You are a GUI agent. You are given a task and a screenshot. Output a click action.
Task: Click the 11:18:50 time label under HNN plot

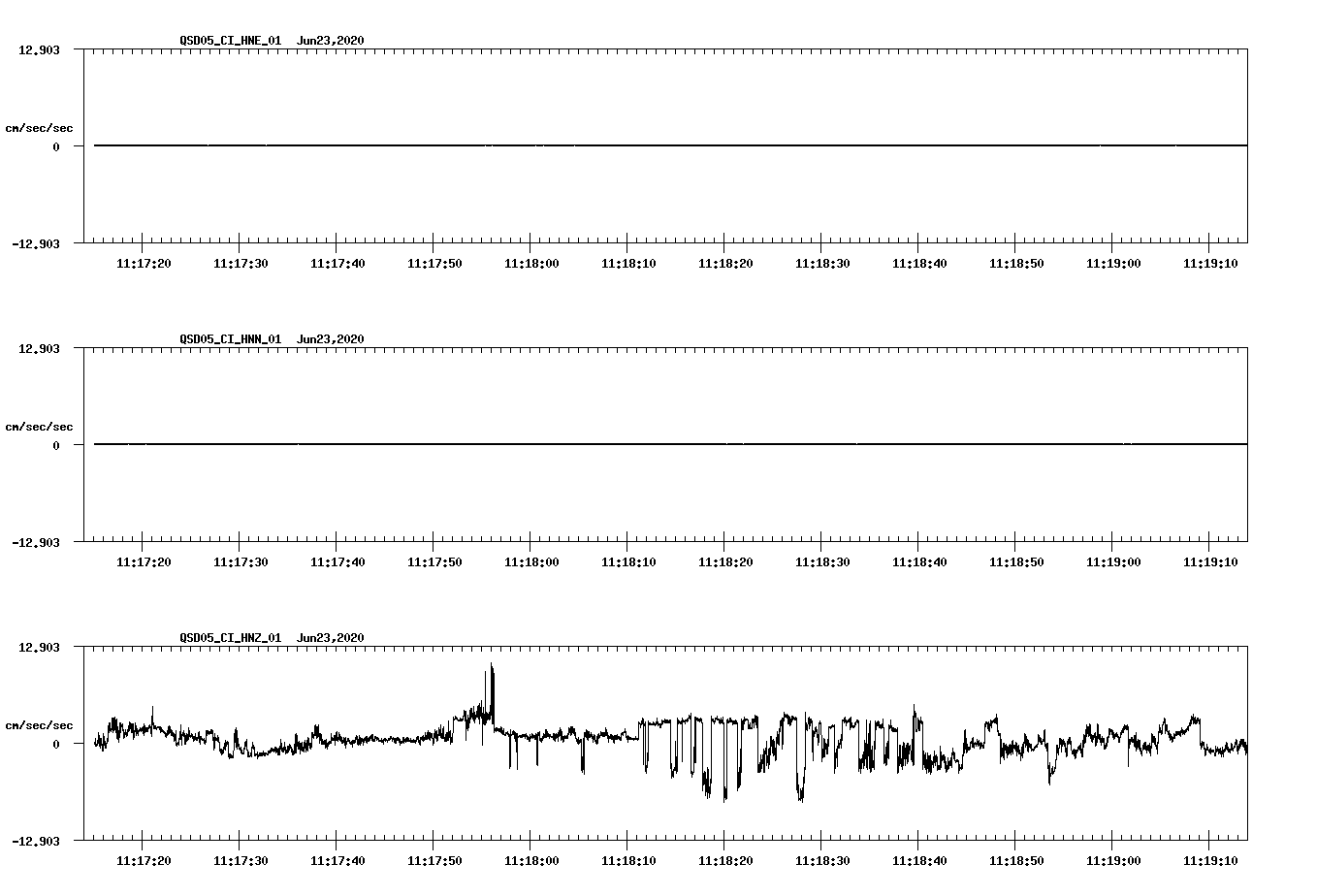tap(1016, 562)
